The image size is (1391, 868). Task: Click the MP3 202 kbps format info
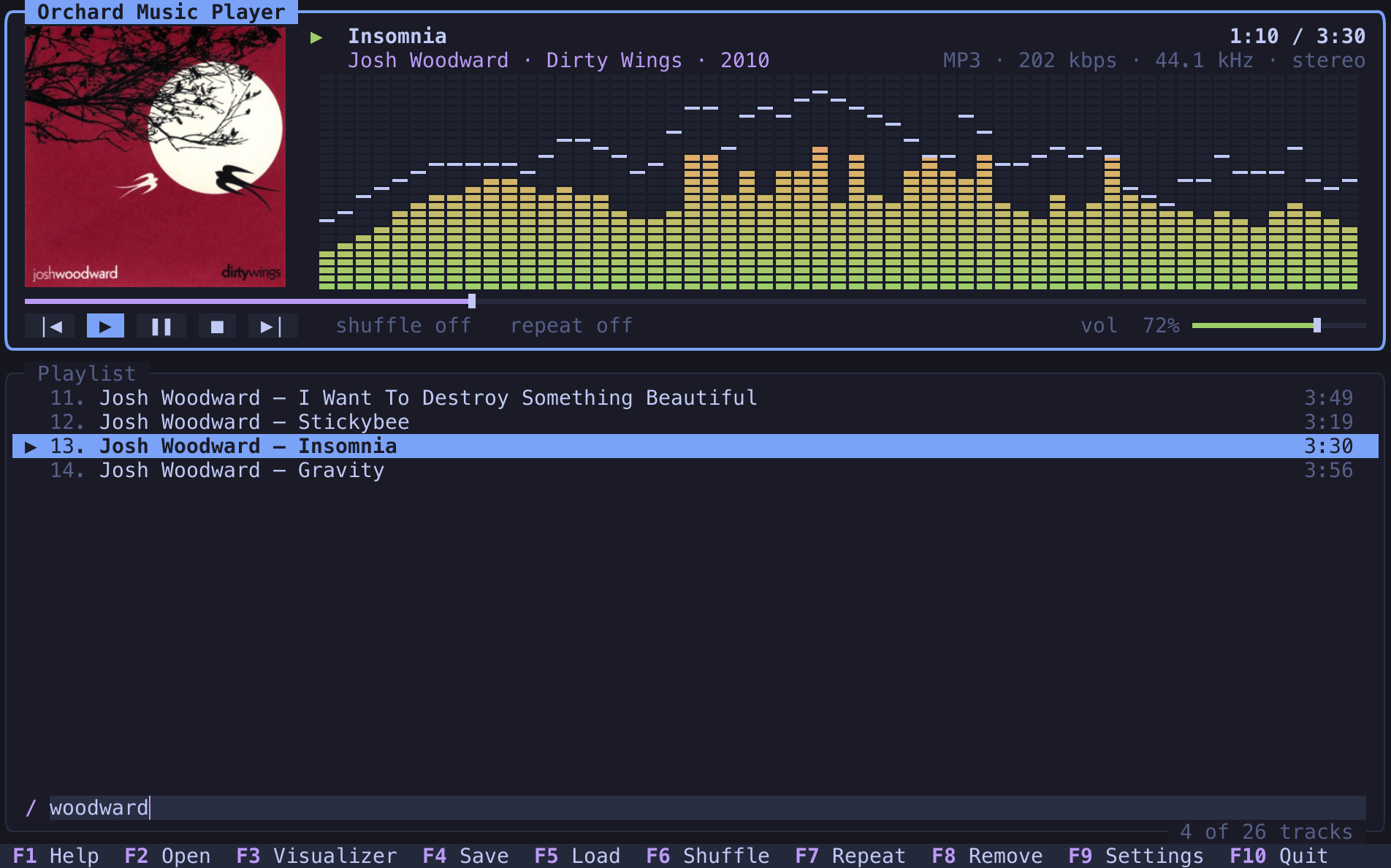[x=1154, y=60]
